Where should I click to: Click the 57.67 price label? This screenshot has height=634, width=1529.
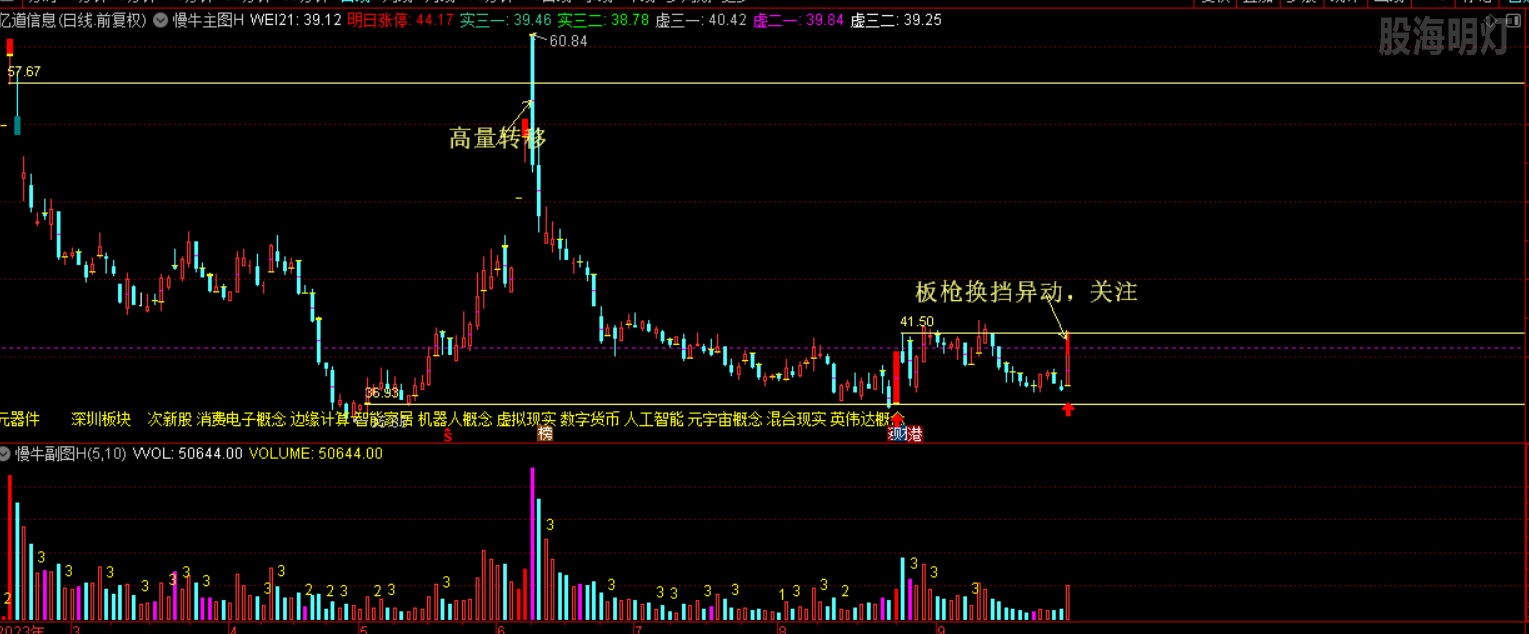24,72
